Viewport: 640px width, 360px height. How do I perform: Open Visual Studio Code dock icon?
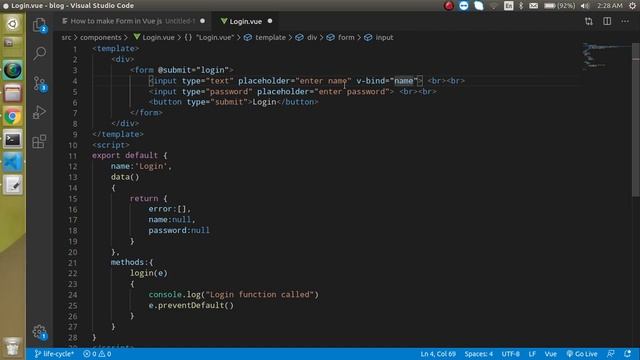point(13,162)
